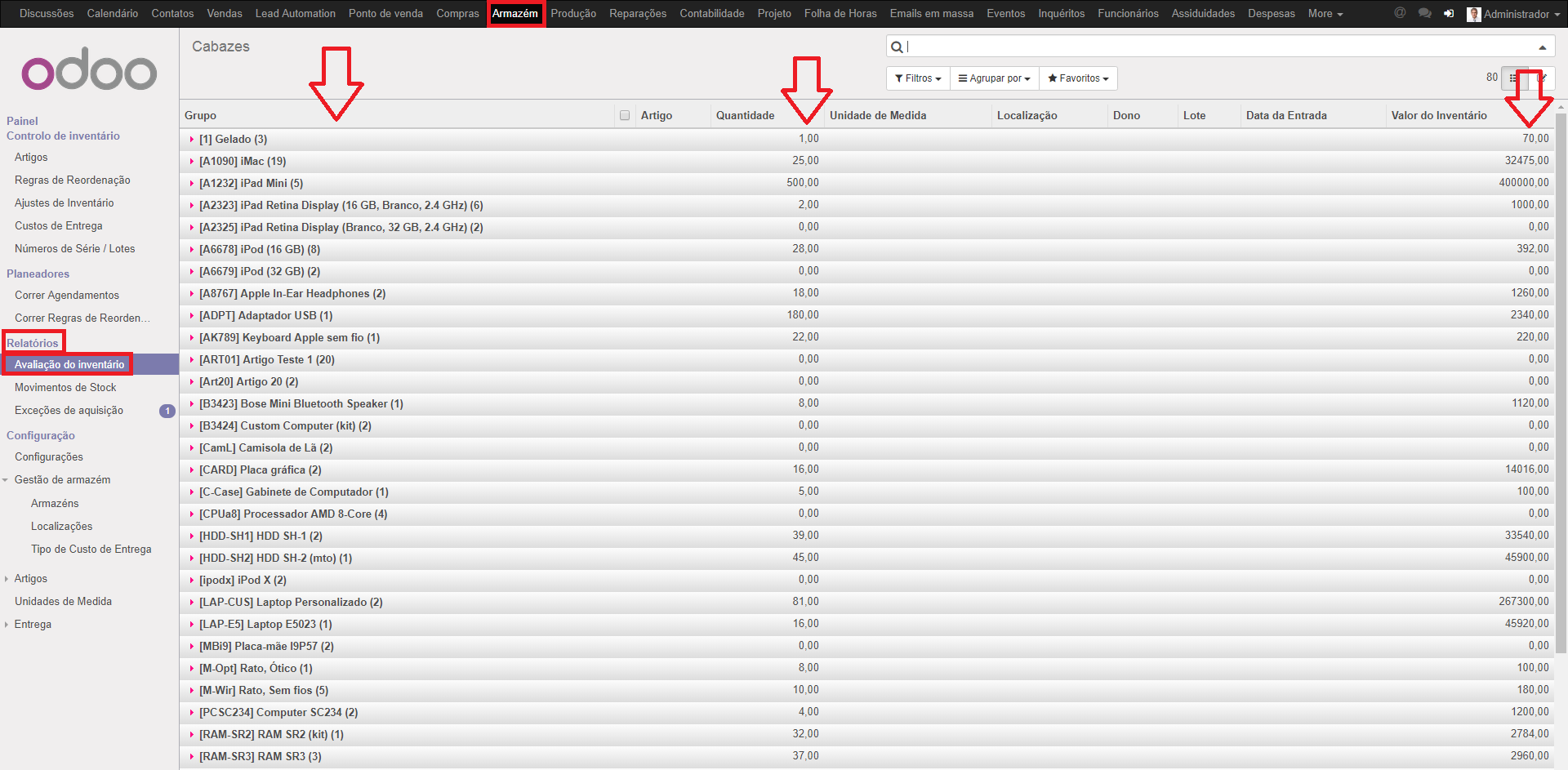Click the vertical scrollbar of the list
Image resolution: width=1568 pixels, height=770 pixels.
coord(1561,384)
